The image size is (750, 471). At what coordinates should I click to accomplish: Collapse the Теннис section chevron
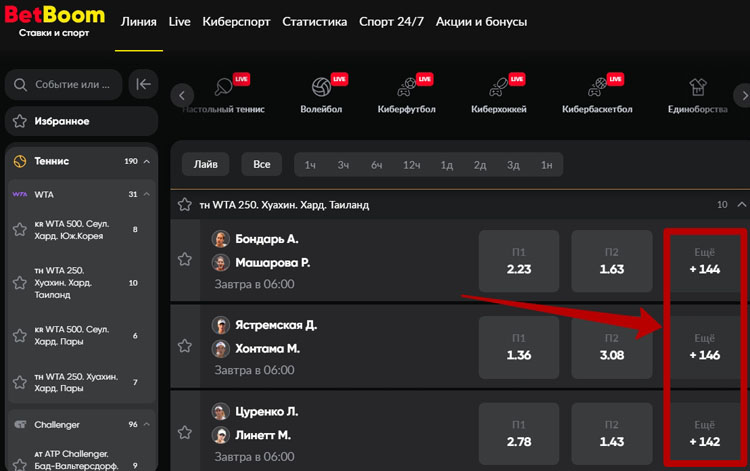[x=147, y=162]
